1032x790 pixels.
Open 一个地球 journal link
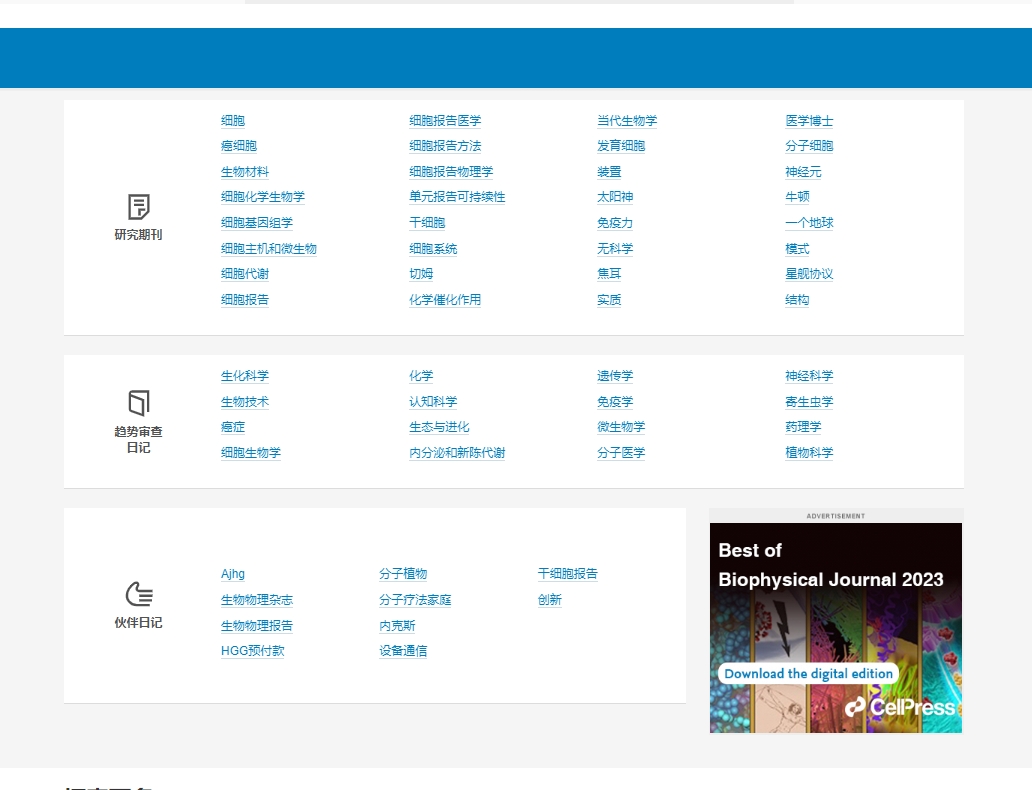coord(809,223)
